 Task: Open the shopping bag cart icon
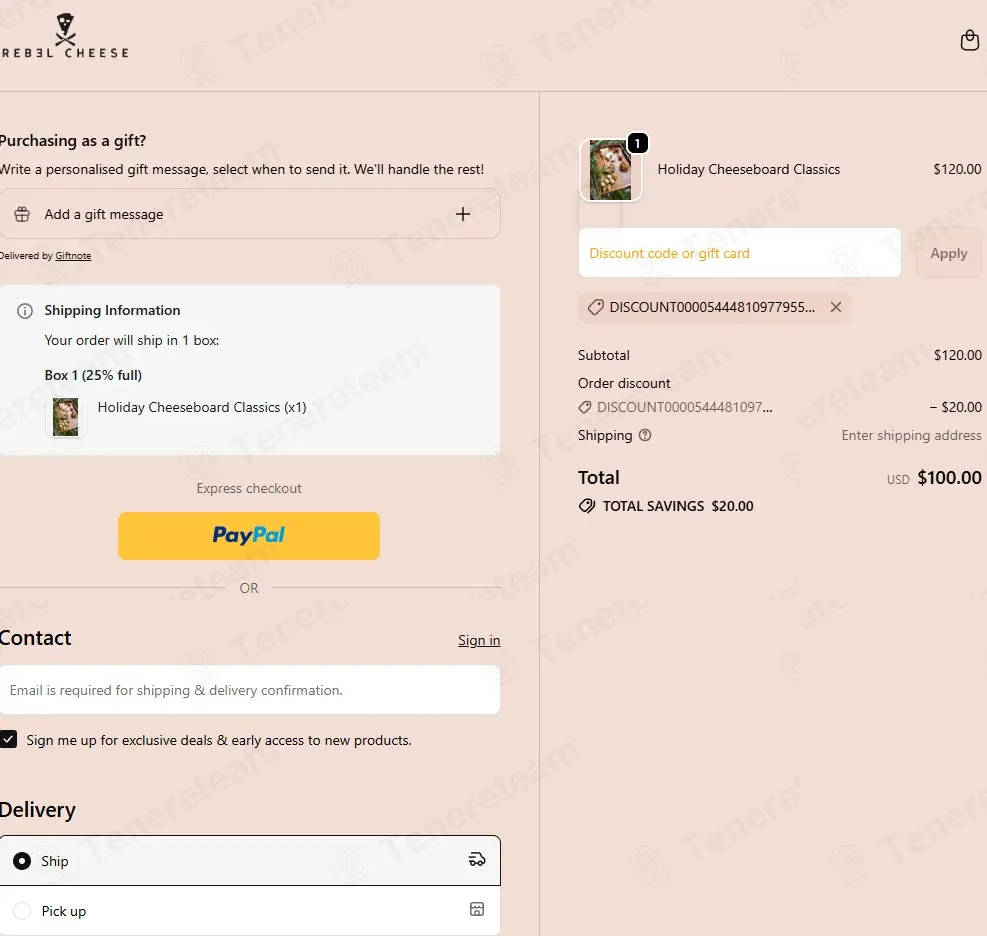point(969,40)
